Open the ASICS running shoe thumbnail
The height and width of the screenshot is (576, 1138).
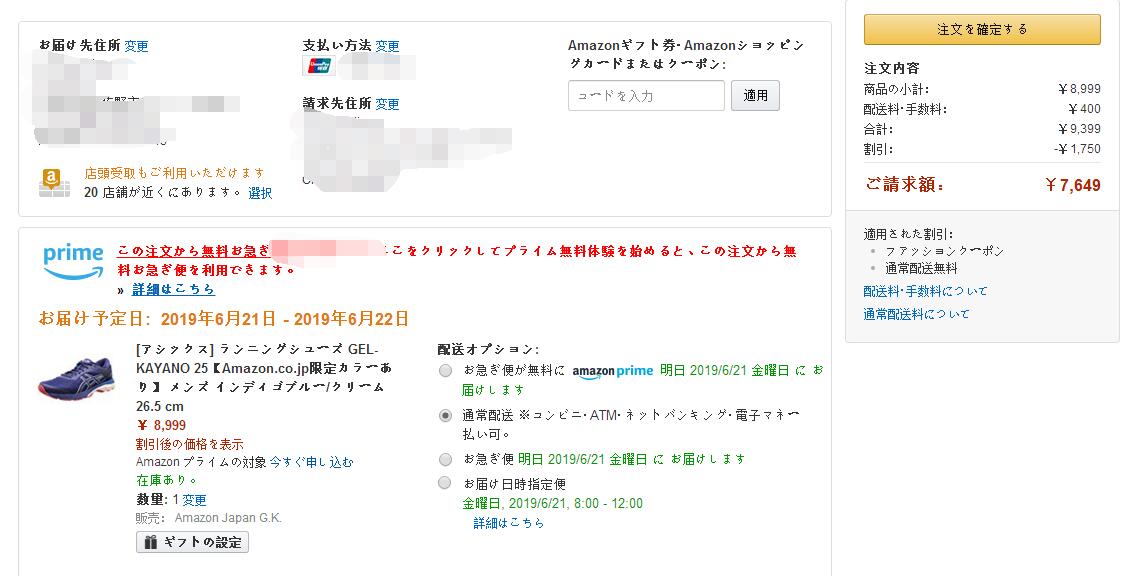pos(76,378)
